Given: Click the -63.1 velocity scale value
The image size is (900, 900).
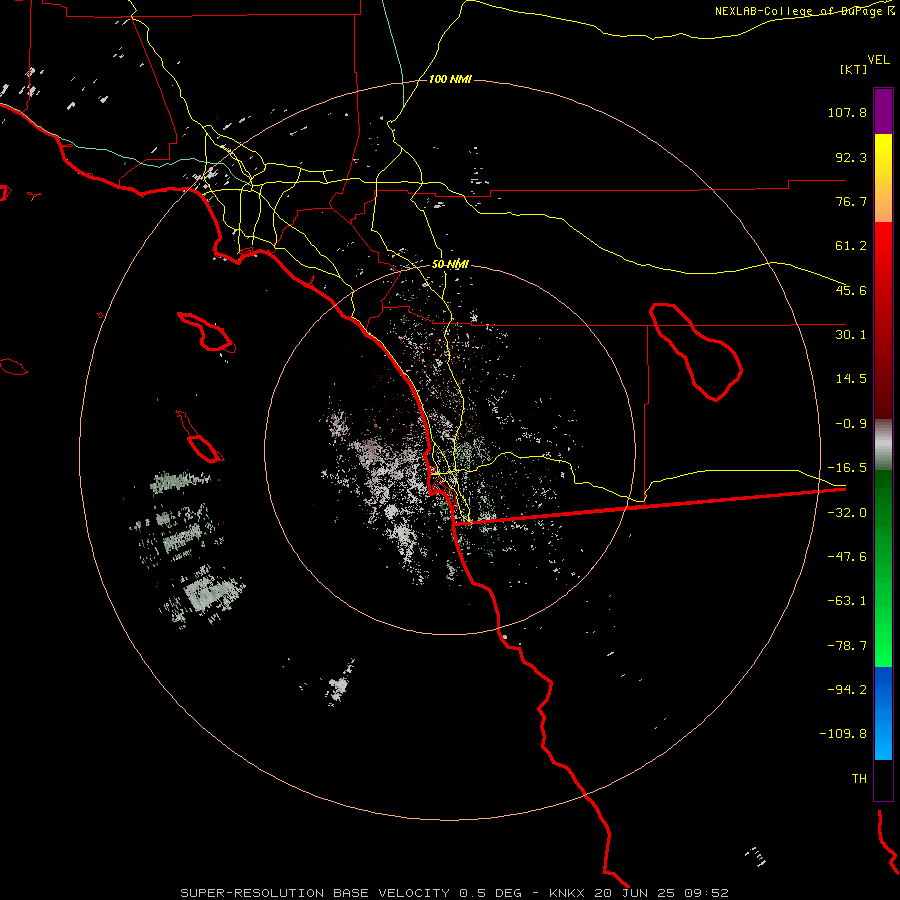Looking at the screenshot, I should pyautogui.click(x=847, y=601).
